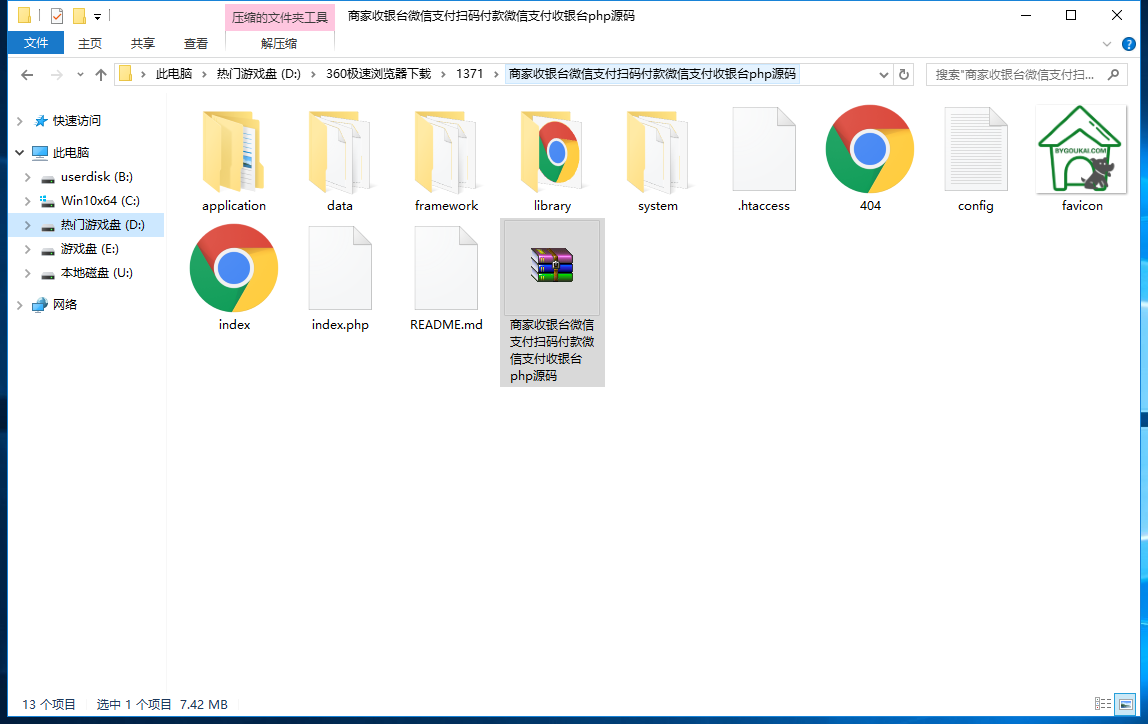Open the address bar history dropdown
The height and width of the screenshot is (724, 1148).
click(x=884, y=74)
